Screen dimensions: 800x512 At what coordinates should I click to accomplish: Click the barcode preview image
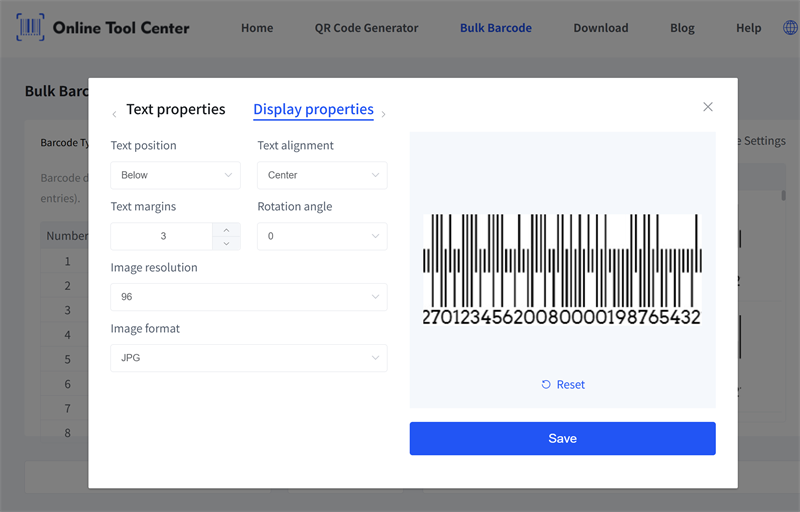[x=562, y=270]
